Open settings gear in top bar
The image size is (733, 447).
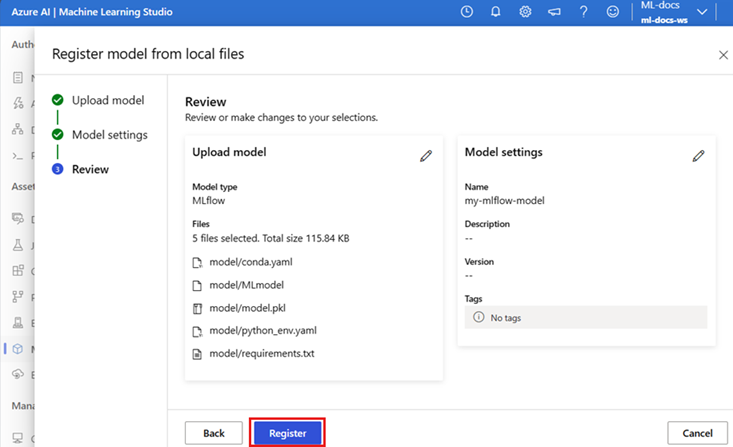tap(525, 12)
